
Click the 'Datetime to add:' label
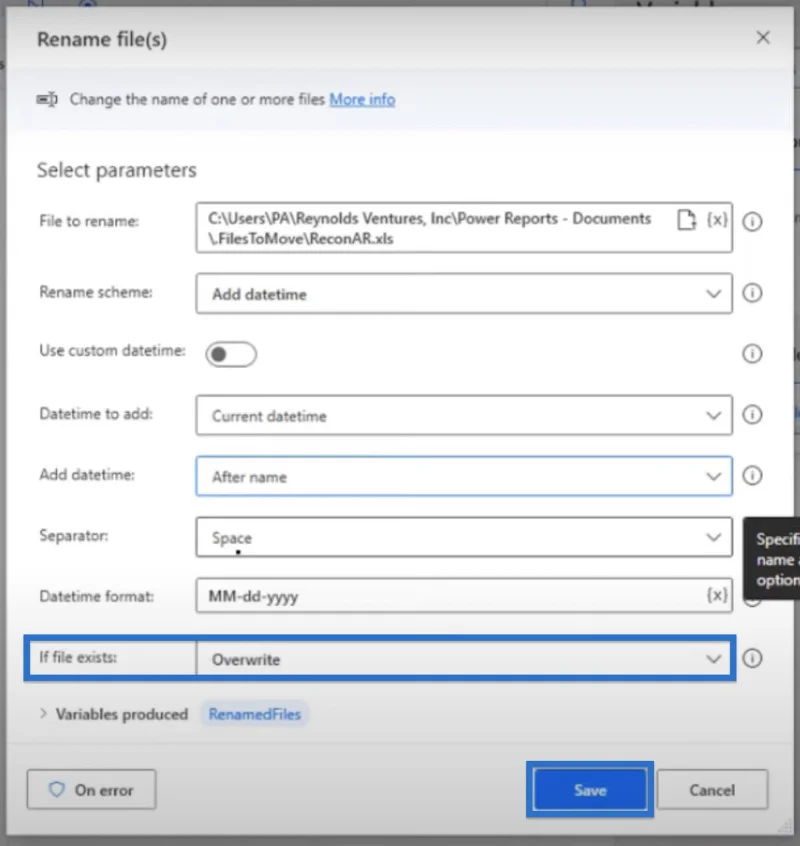96,414
